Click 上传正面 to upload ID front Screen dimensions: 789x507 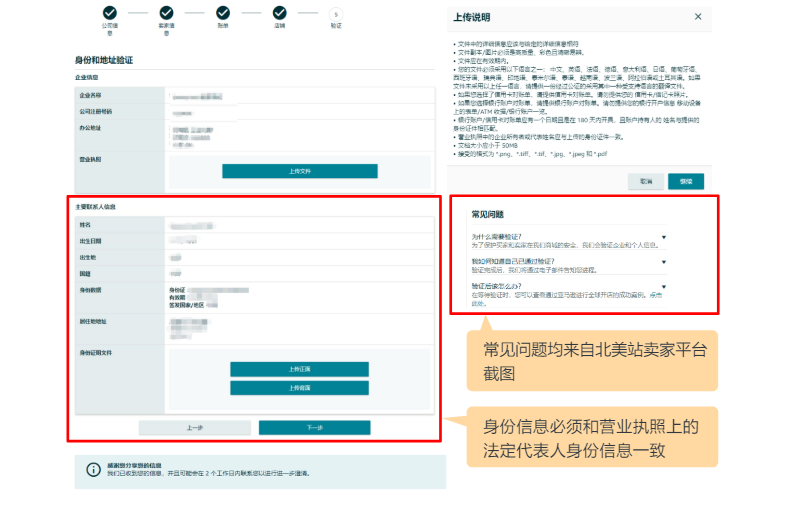point(298,369)
